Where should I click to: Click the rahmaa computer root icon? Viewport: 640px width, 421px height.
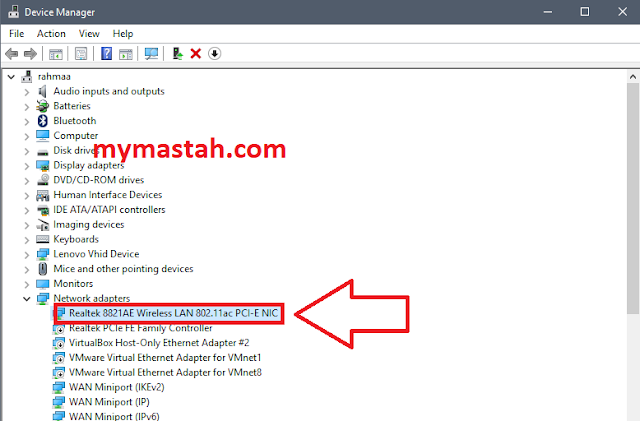coord(27,76)
